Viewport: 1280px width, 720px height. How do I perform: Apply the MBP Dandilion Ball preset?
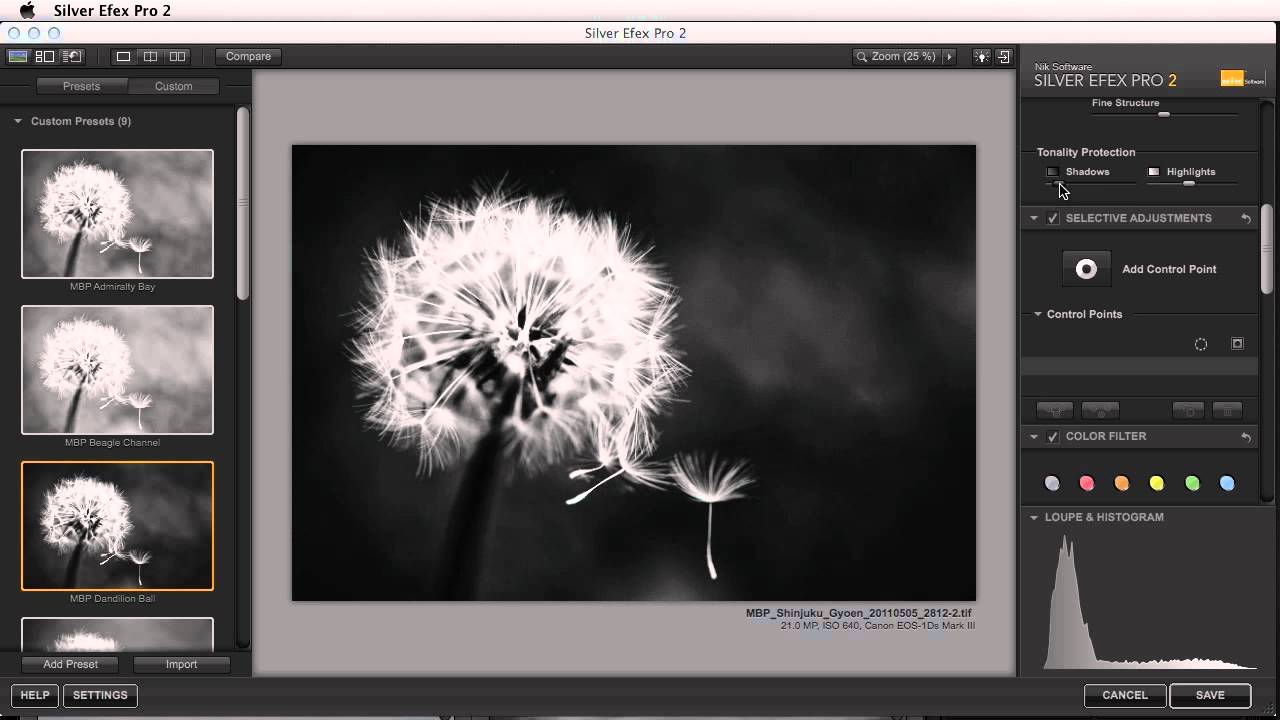click(x=117, y=526)
